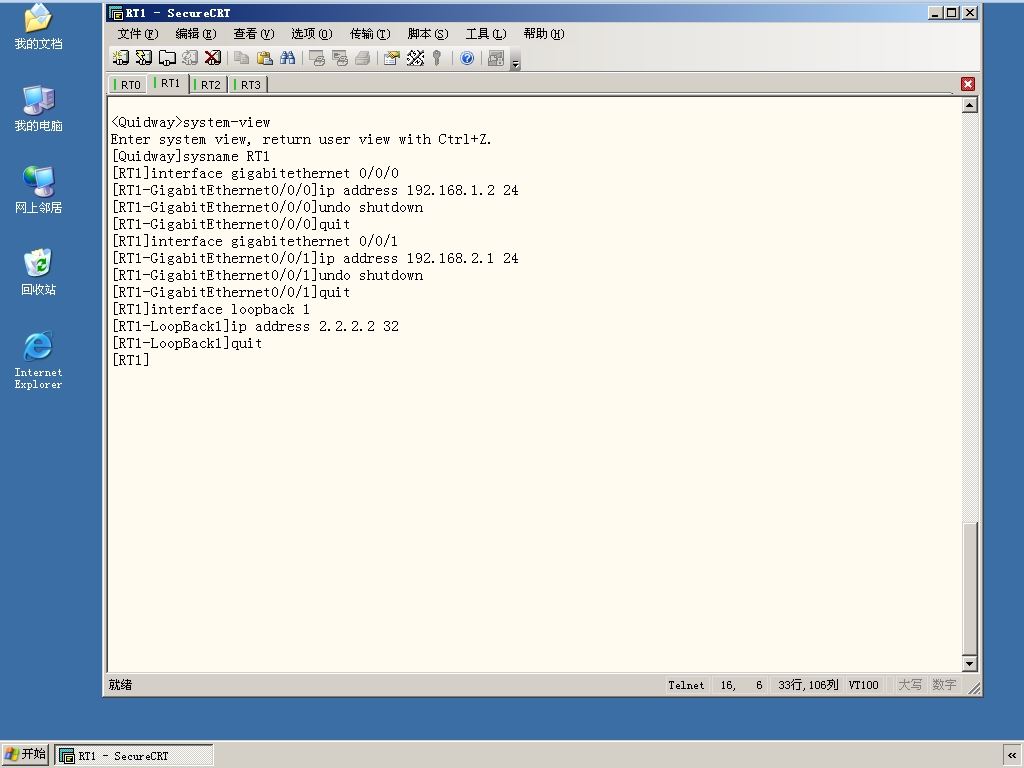The width and height of the screenshot is (1024, 768).
Task: Click the Quick Connect lightning icon
Action: (x=144, y=58)
